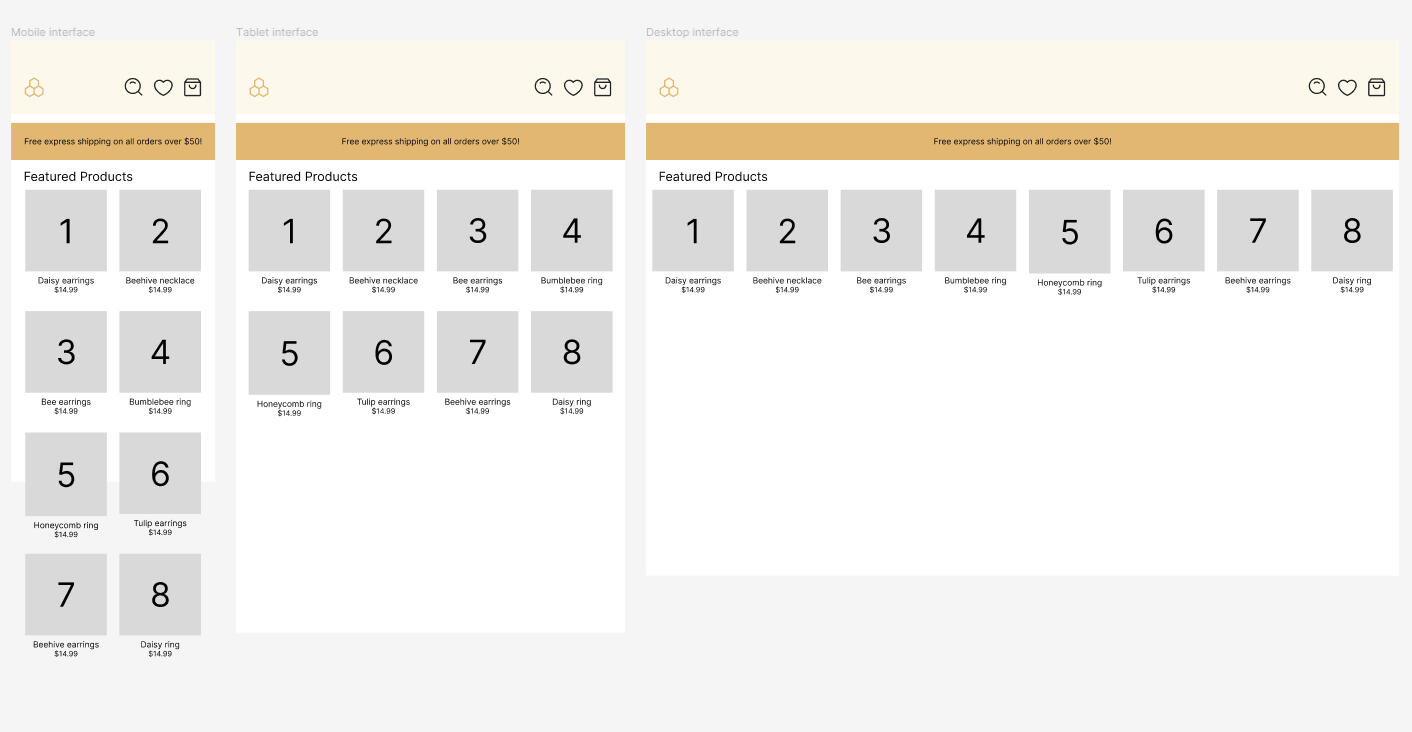Image resolution: width=1412 pixels, height=732 pixels.
Task: Select product thumbnail 8 in Desktop interface
Action: [1351, 231]
